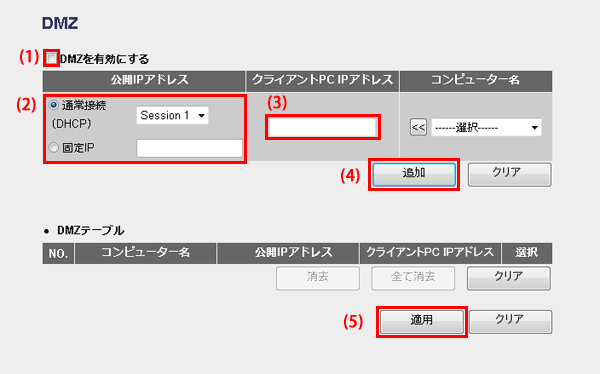Open the Session 1 dropdown
Image resolution: width=600 pixels, height=374 pixels.
[x=173, y=115]
